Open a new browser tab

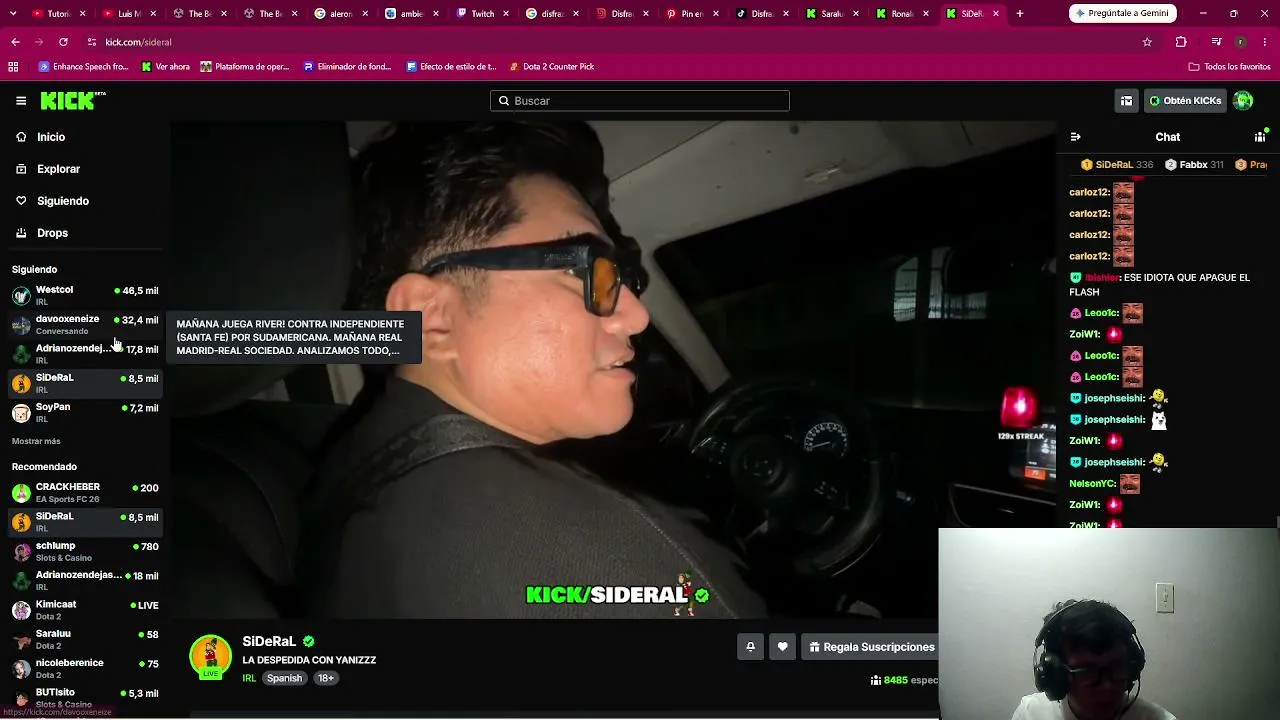[1019, 14]
